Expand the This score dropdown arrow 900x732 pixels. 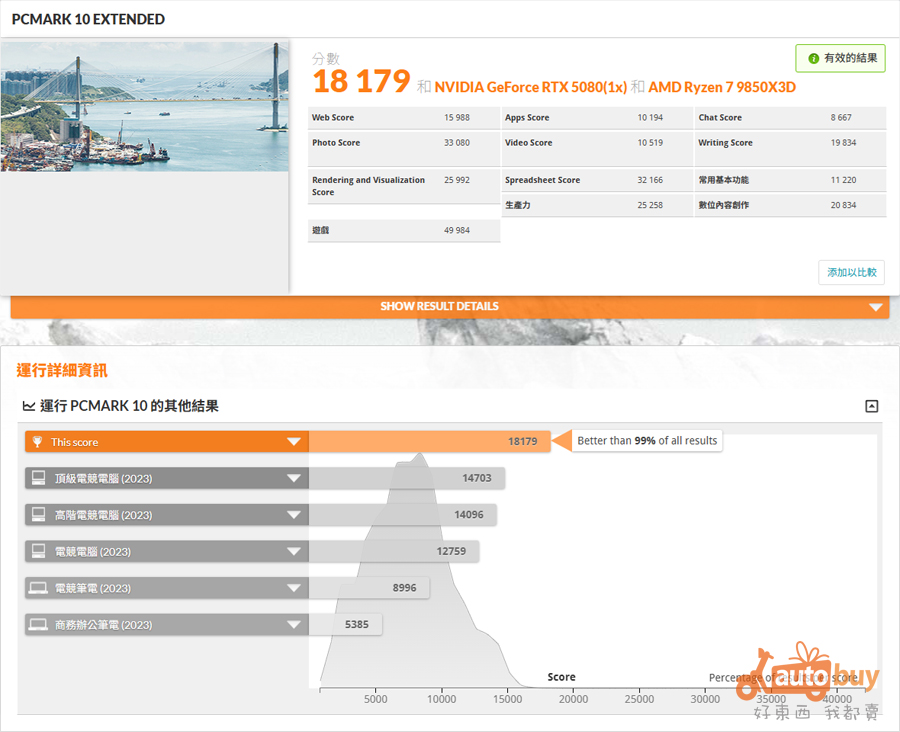point(294,442)
